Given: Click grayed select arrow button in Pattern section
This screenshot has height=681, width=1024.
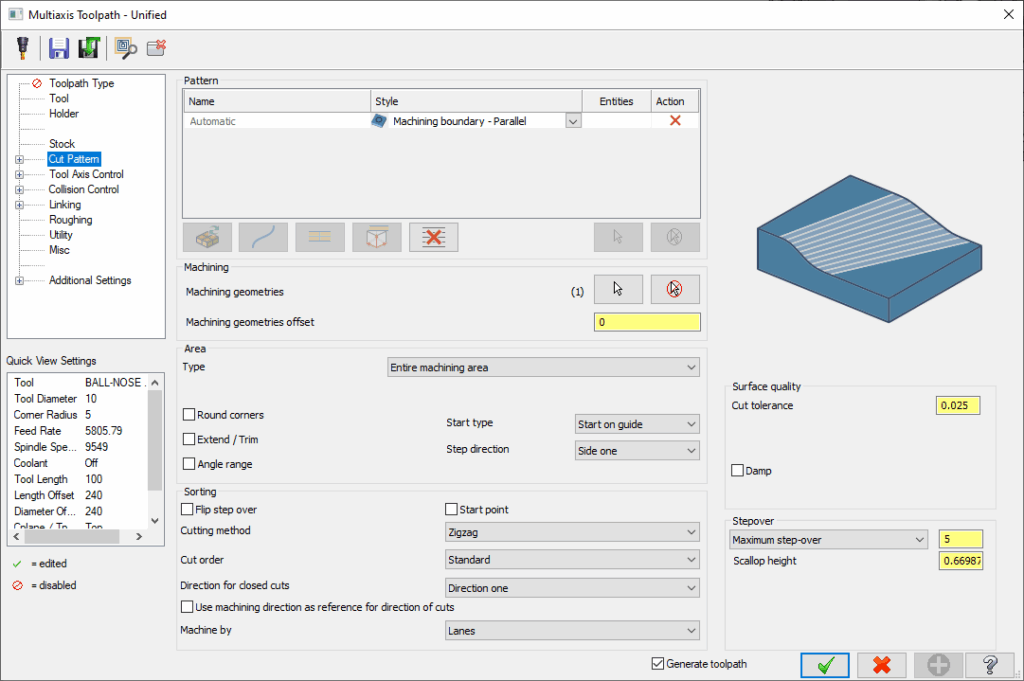Looking at the screenshot, I should (x=618, y=237).
